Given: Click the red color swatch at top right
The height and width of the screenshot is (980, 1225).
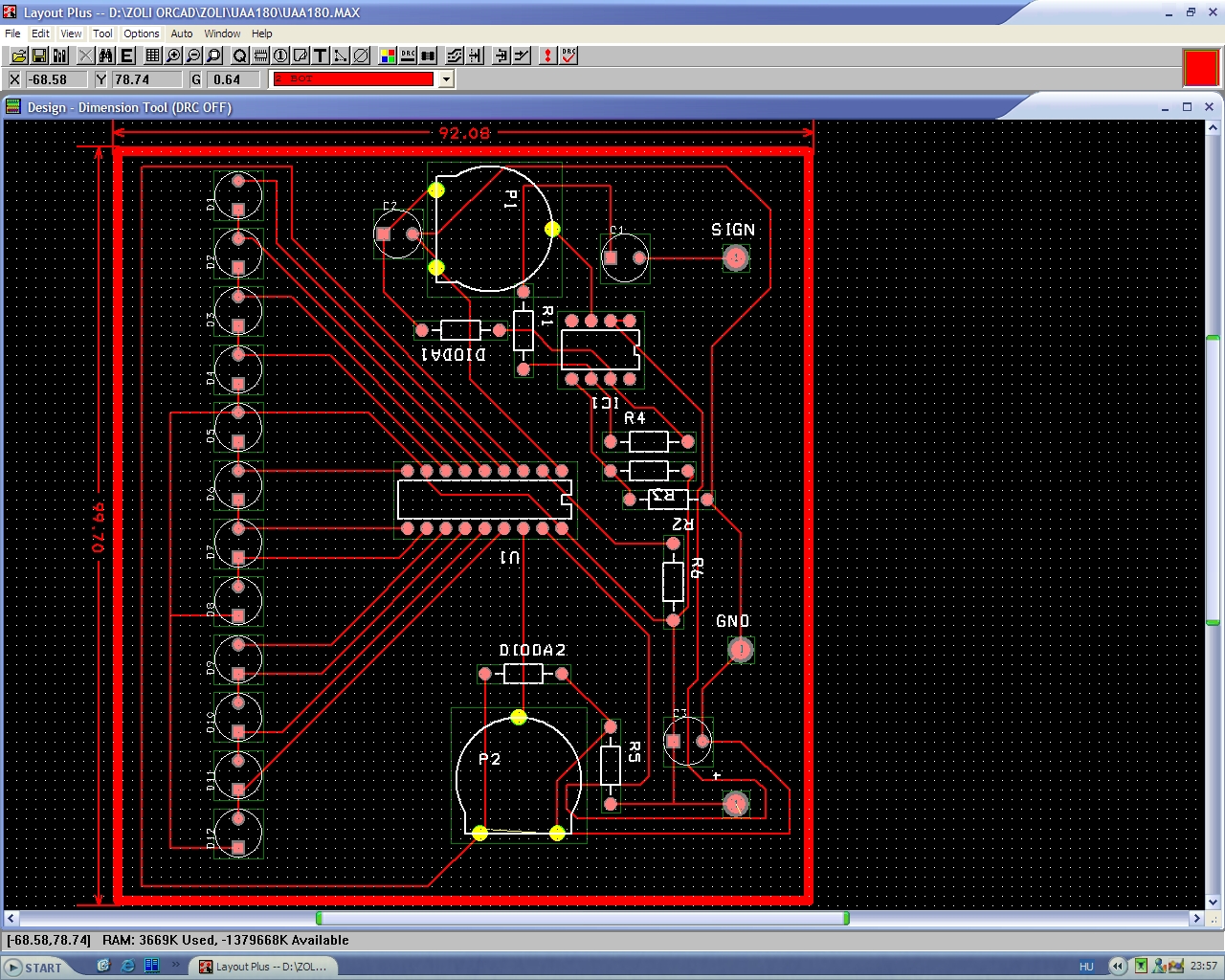Looking at the screenshot, I should point(1201,68).
